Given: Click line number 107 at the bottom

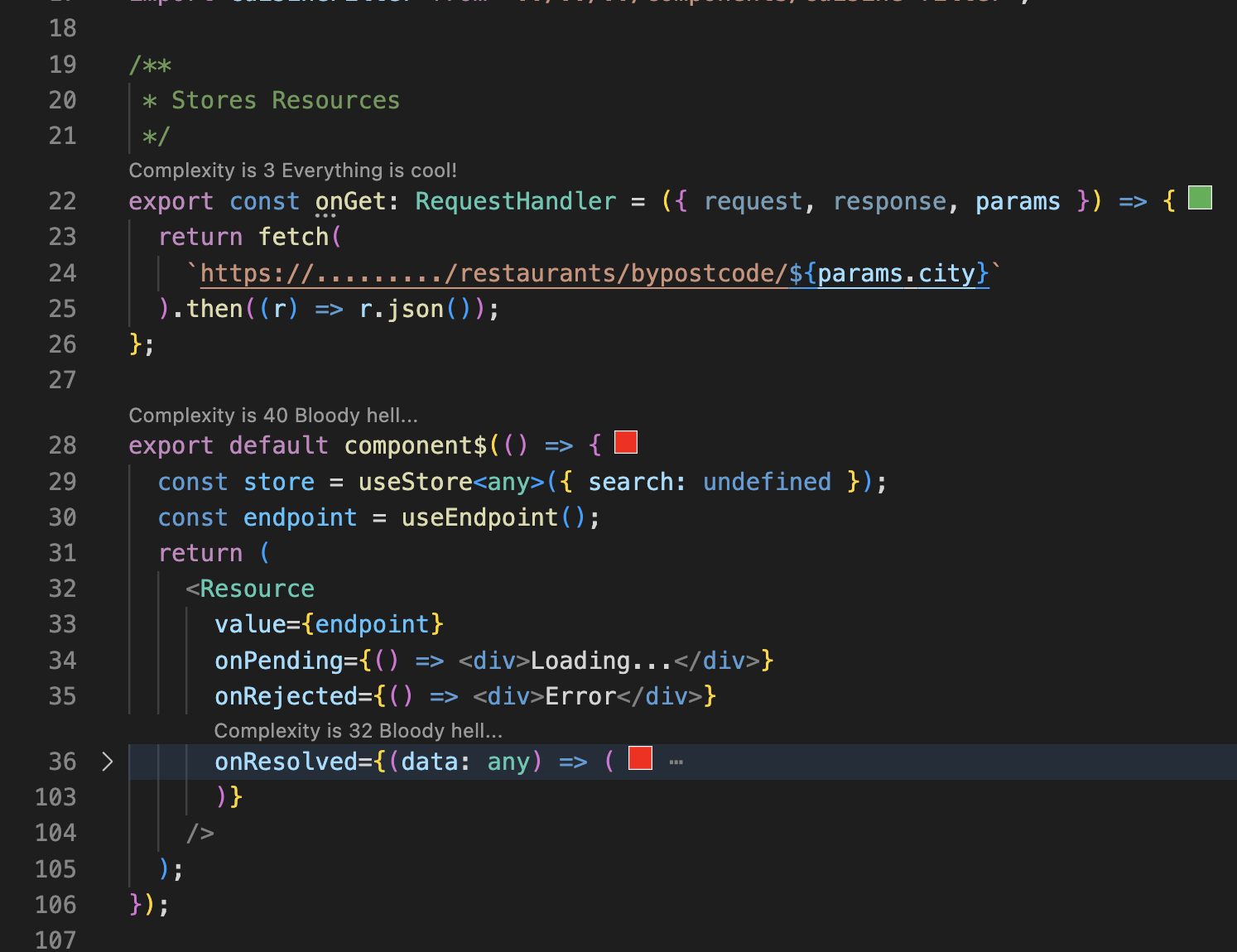Looking at the screenshot, I should (x=55, y=939).
